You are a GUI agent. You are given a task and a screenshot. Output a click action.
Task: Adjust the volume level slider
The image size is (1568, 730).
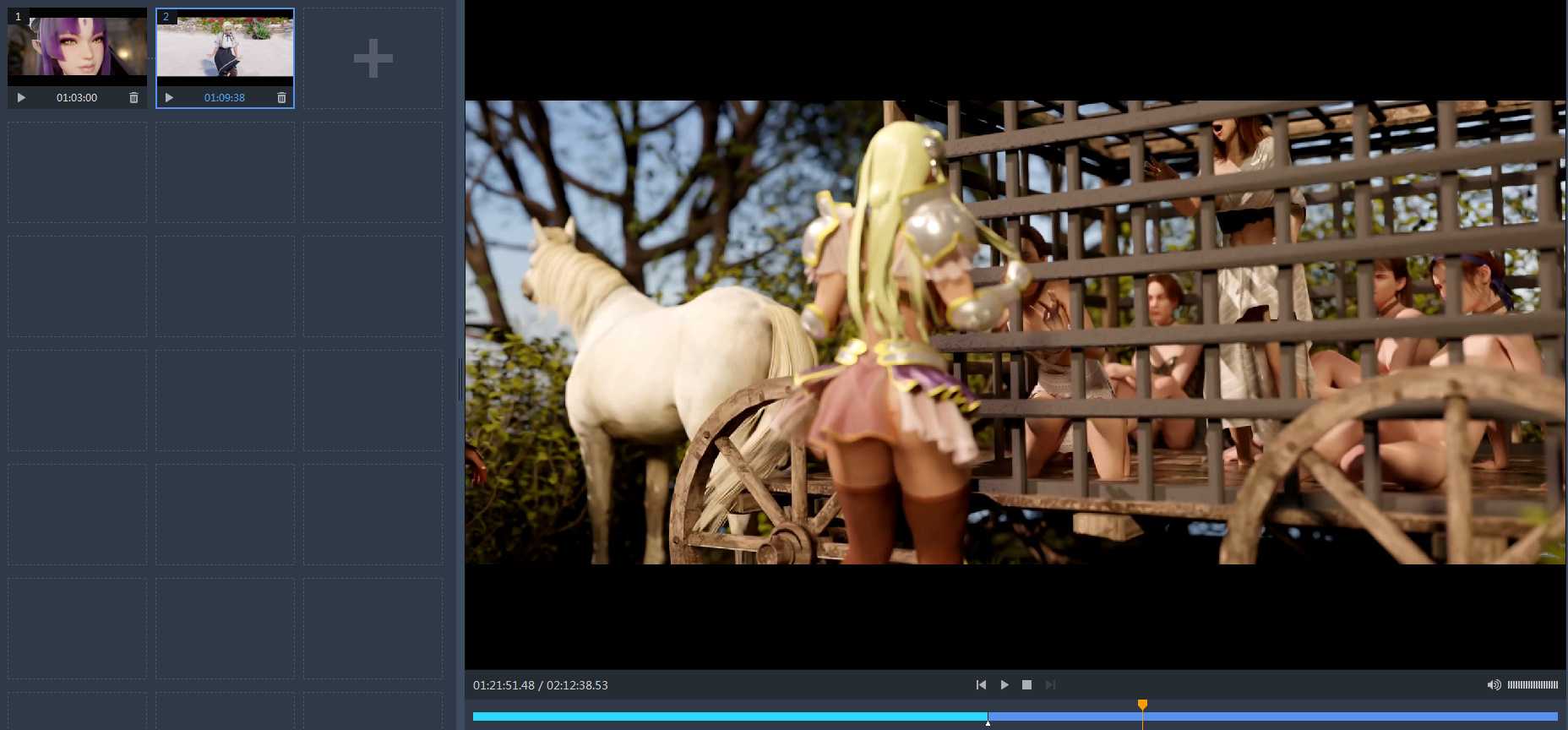[x=1533, y=685]
